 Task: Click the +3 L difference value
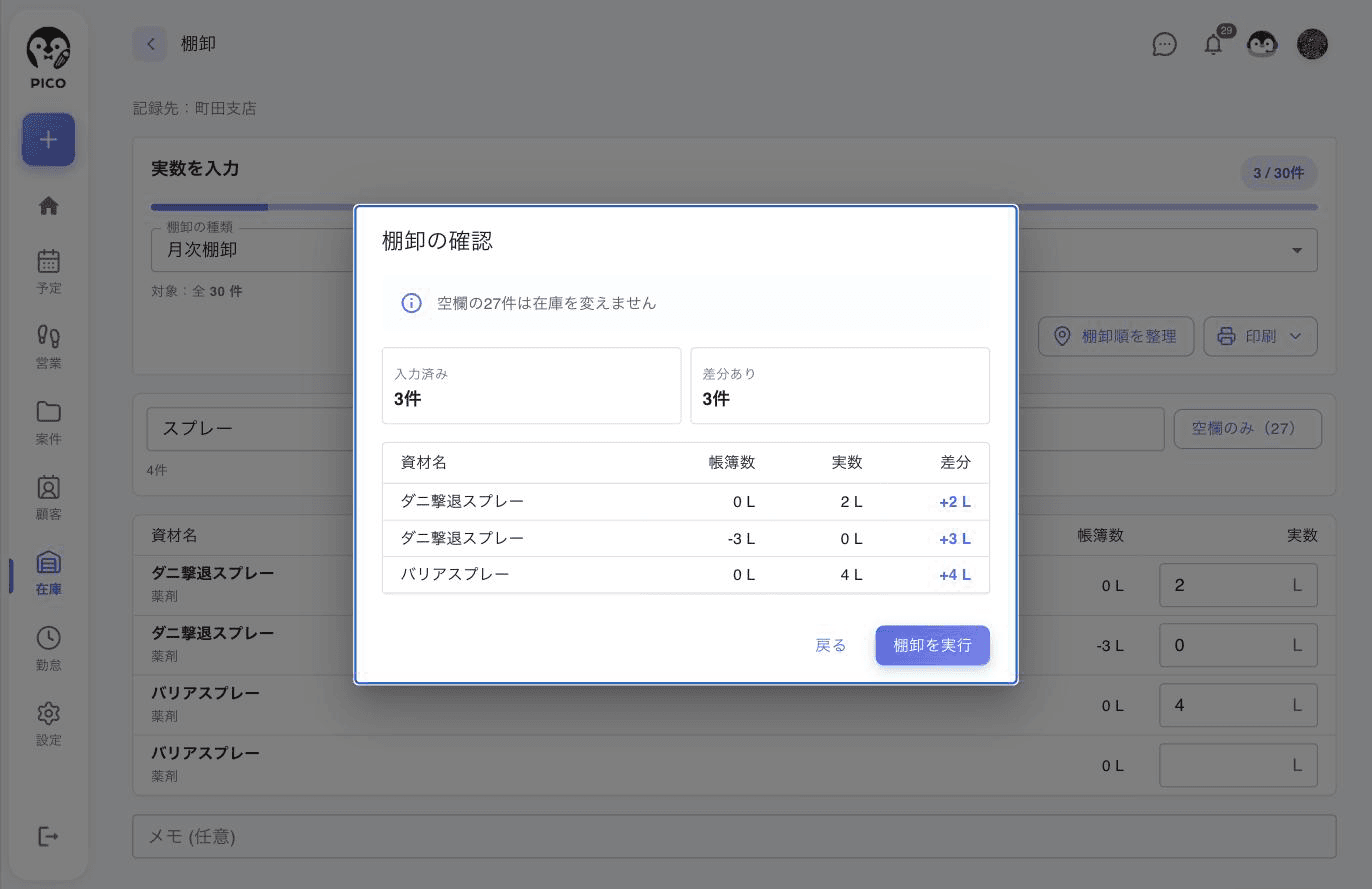click(955, 539)
